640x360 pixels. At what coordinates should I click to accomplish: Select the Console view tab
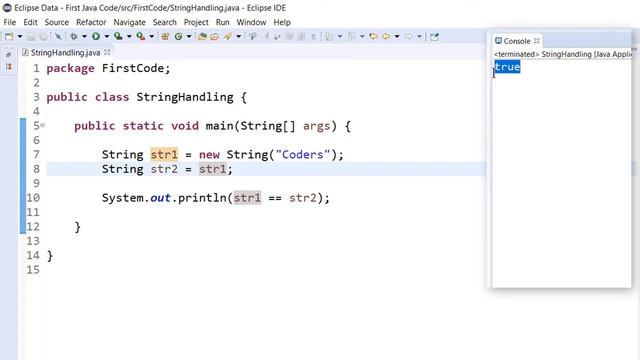point(516,41)
